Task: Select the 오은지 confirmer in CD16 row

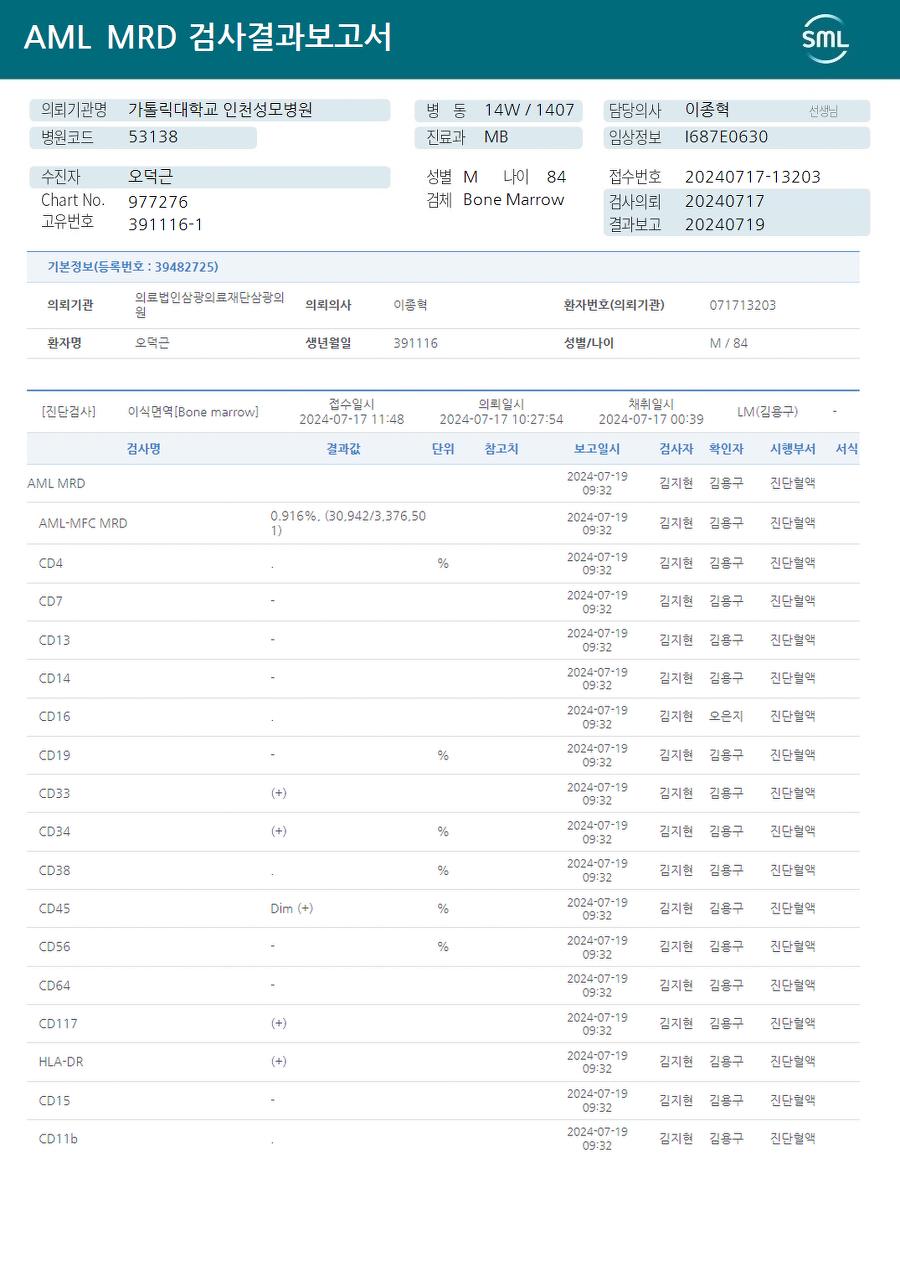Action: coord(726,717)
